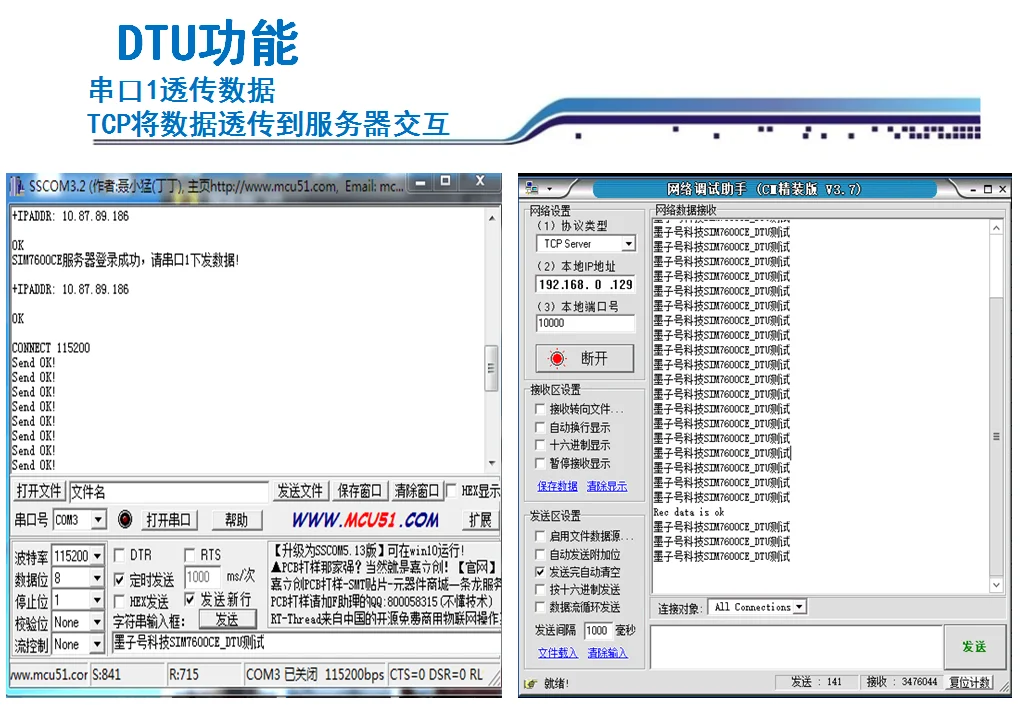The width and height of the screenshot is (1020, 718).
Task: Enable the RTS checkbox
Action: [x=189, y=555]
